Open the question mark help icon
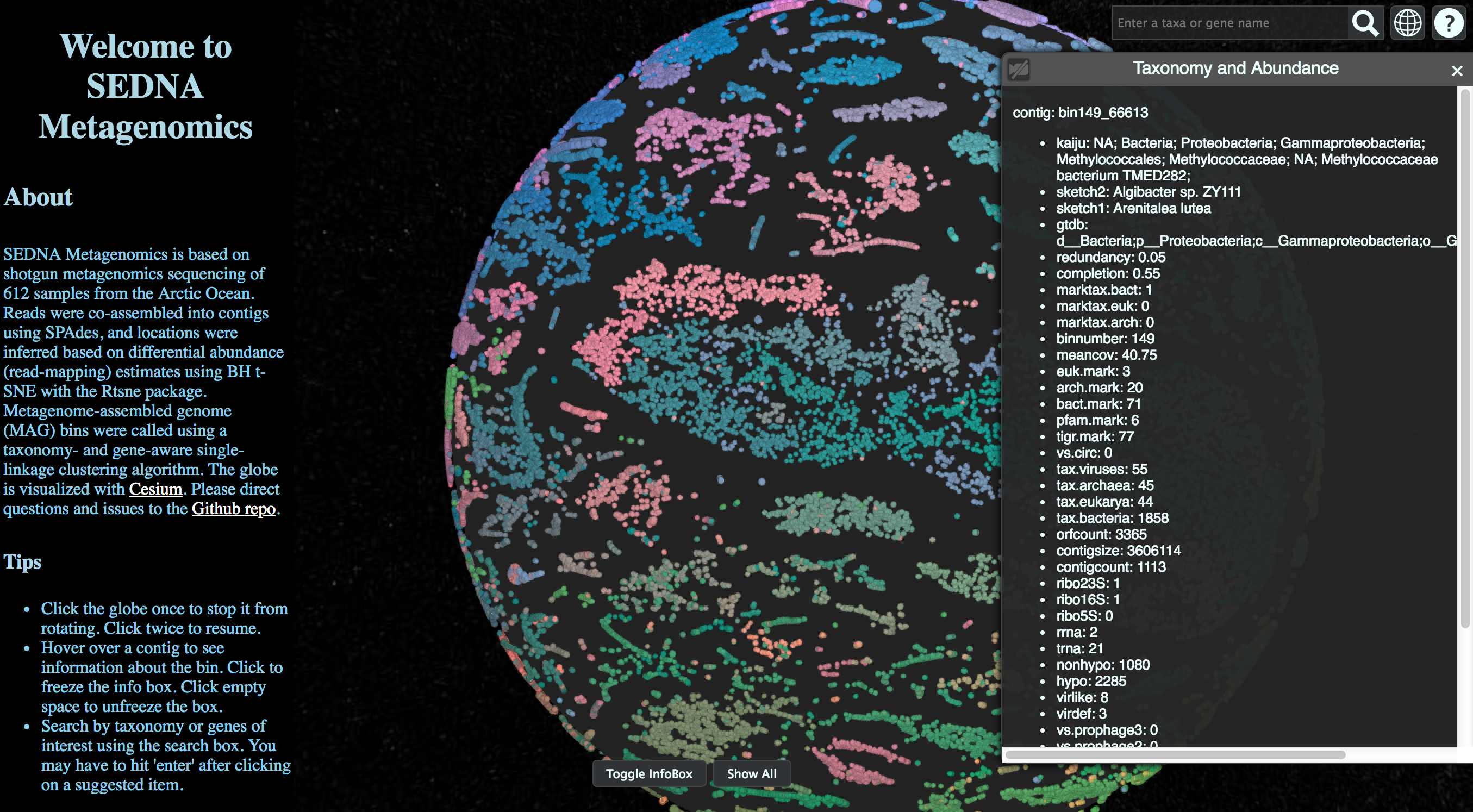1473x812 pixels. point(1449,23)
